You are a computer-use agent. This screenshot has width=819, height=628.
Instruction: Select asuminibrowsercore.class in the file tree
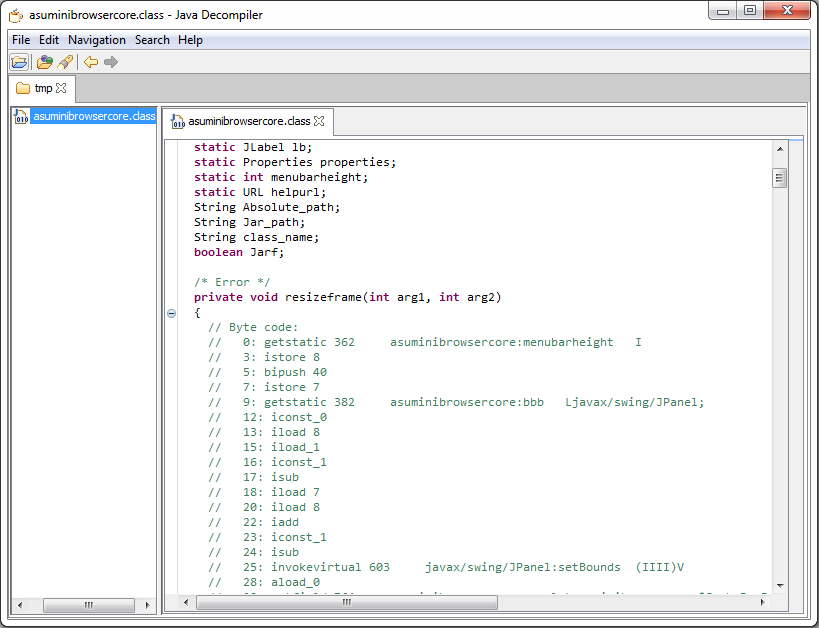[94, 116]
